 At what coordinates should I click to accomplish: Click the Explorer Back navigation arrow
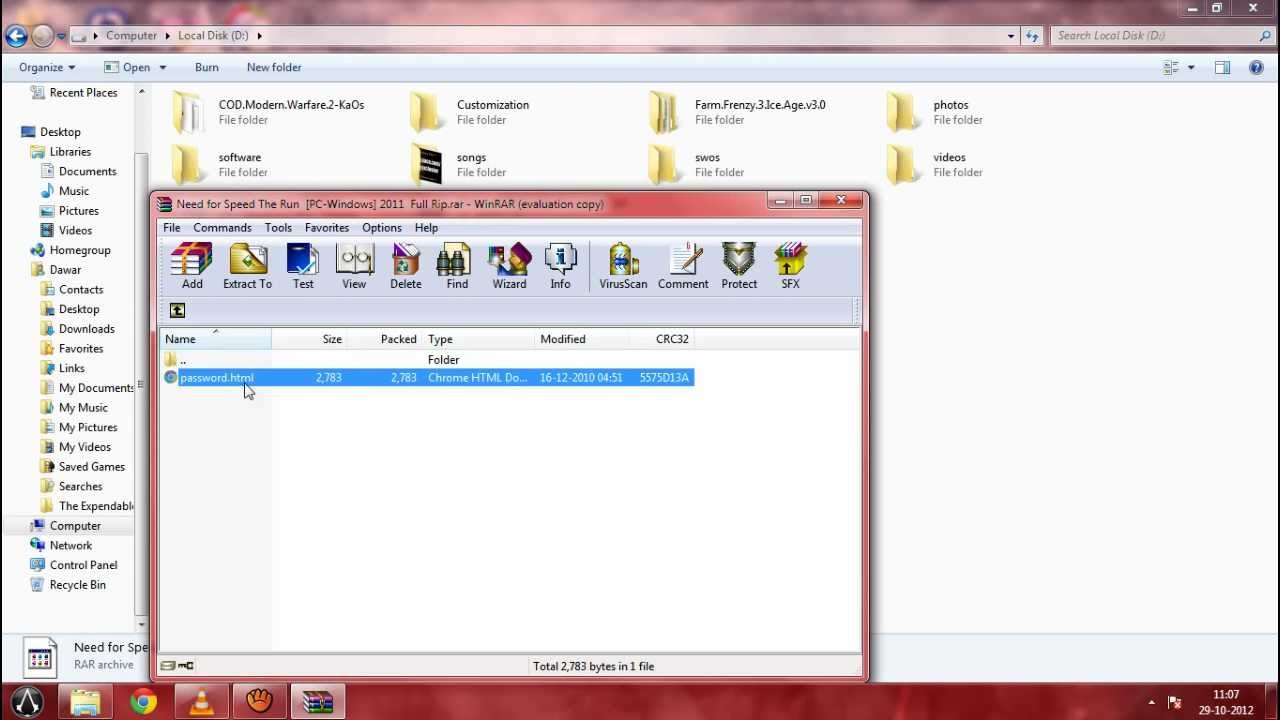click(x=15, y=36)
